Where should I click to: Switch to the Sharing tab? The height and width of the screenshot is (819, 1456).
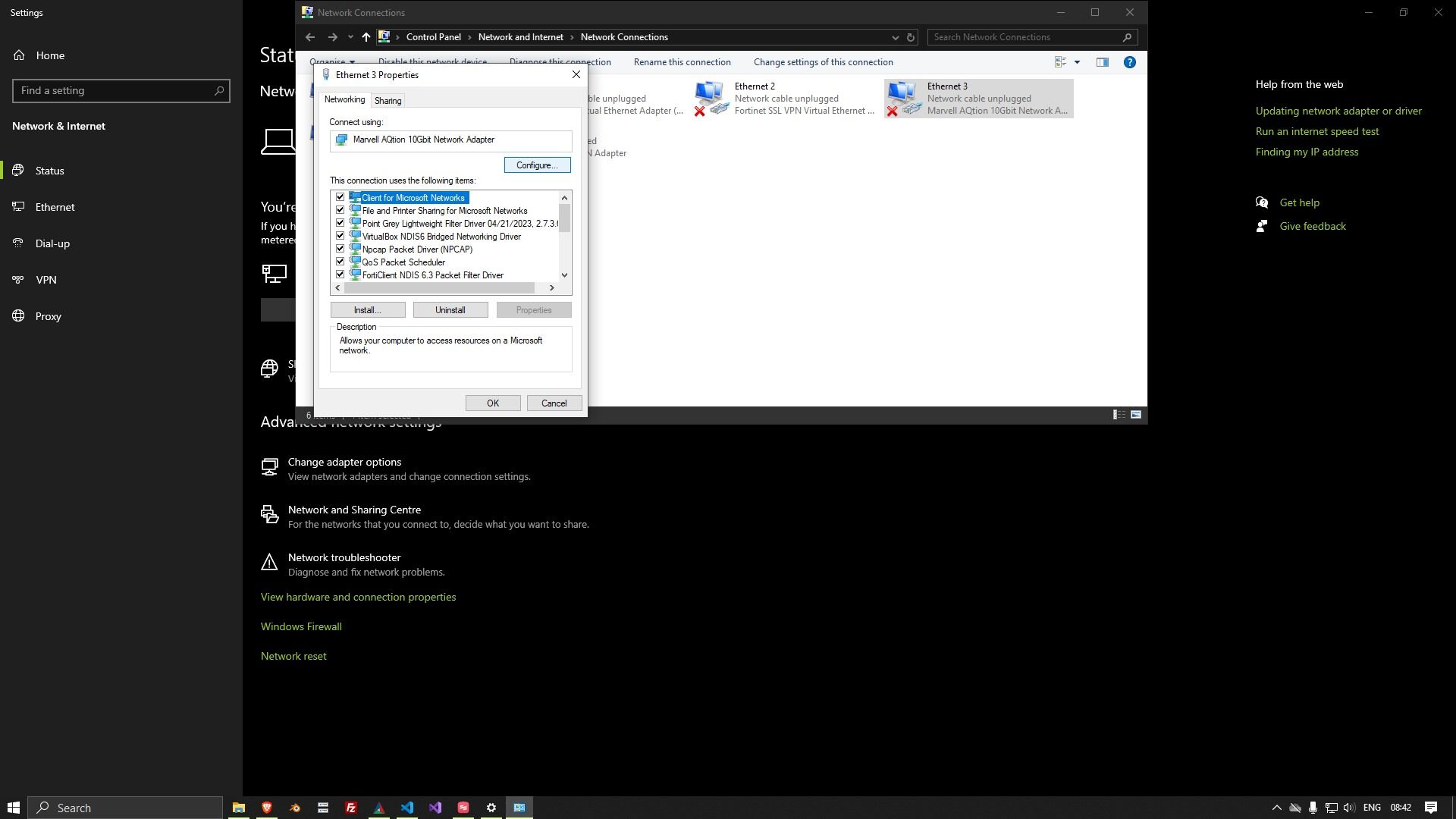click(388, 101)
